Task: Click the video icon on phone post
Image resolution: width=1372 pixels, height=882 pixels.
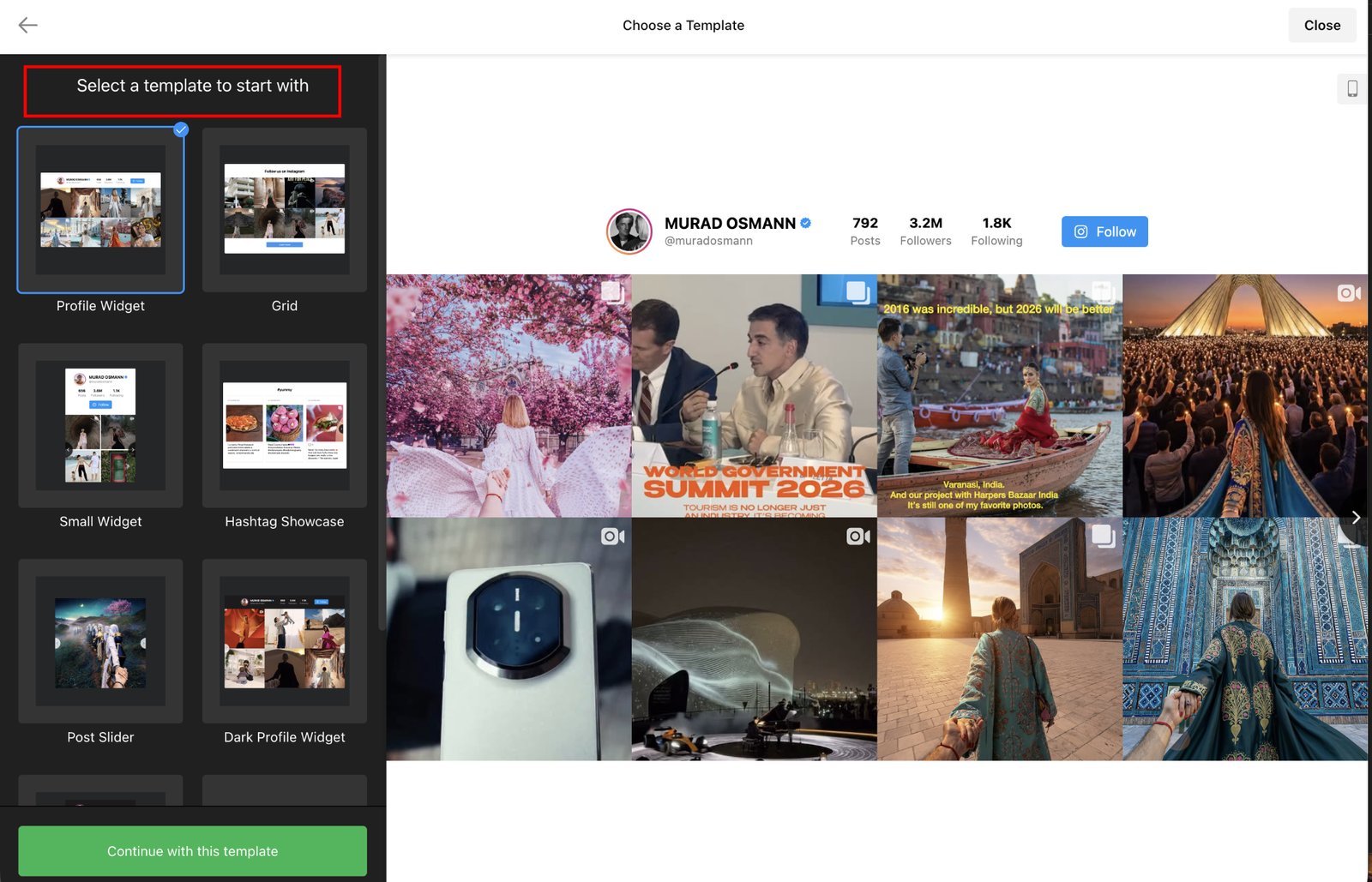Action: (612, 537)
